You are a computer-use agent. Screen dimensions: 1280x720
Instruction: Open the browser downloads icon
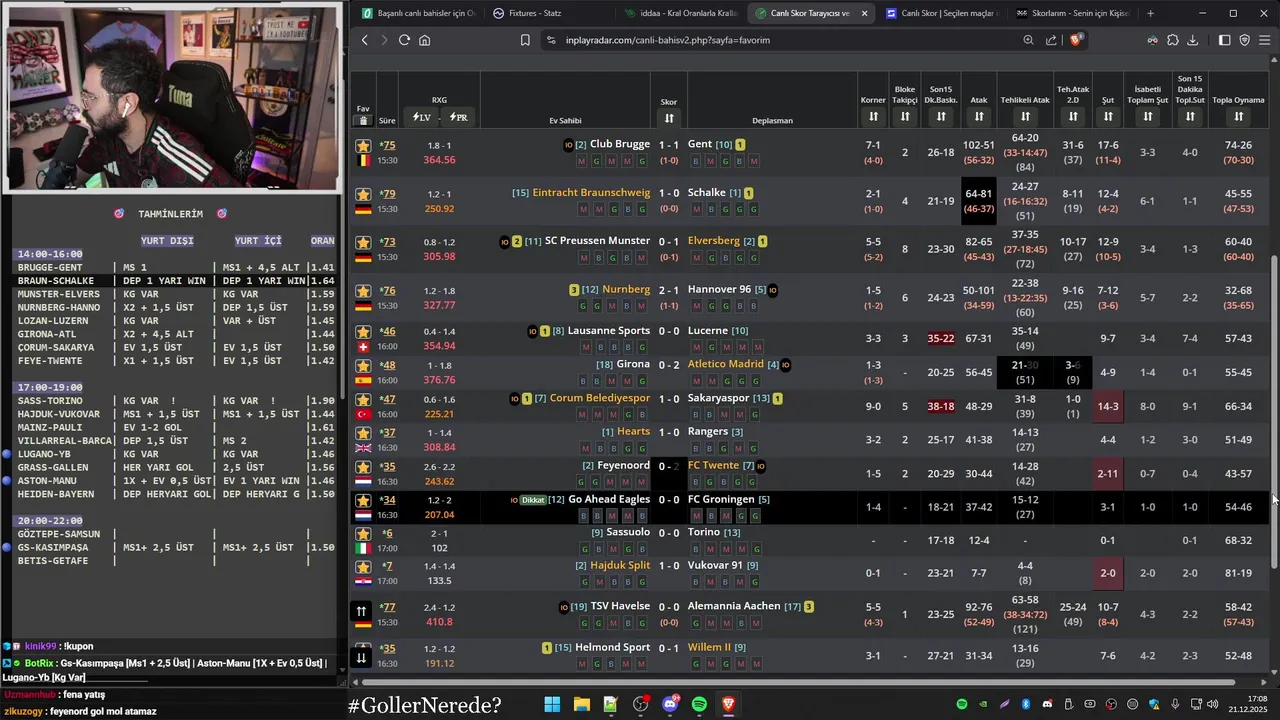click(x=1194, y=40)
